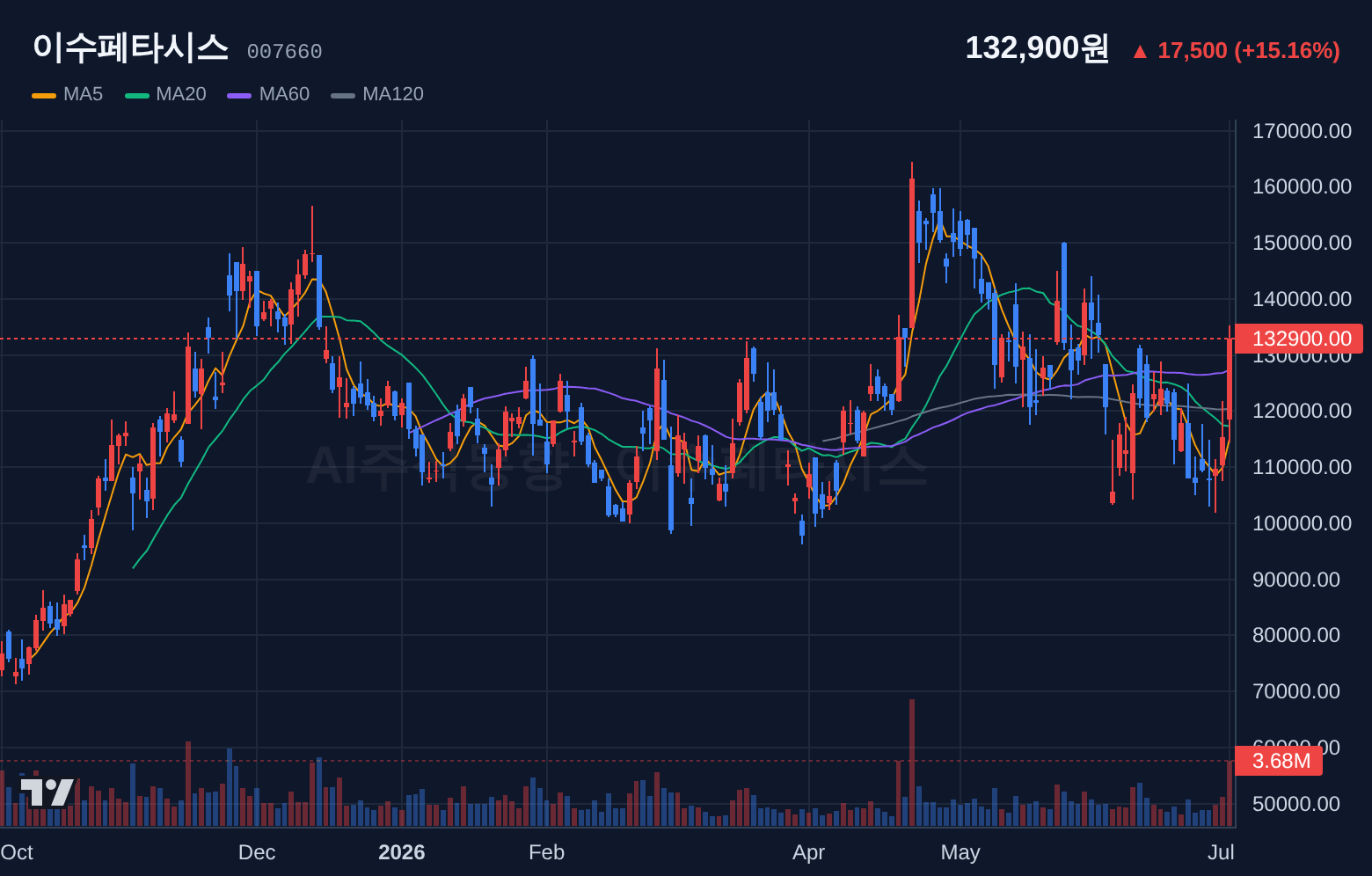Click the Dec time axis label
The image size is (1372, 876).
click(x=257, y=852)
